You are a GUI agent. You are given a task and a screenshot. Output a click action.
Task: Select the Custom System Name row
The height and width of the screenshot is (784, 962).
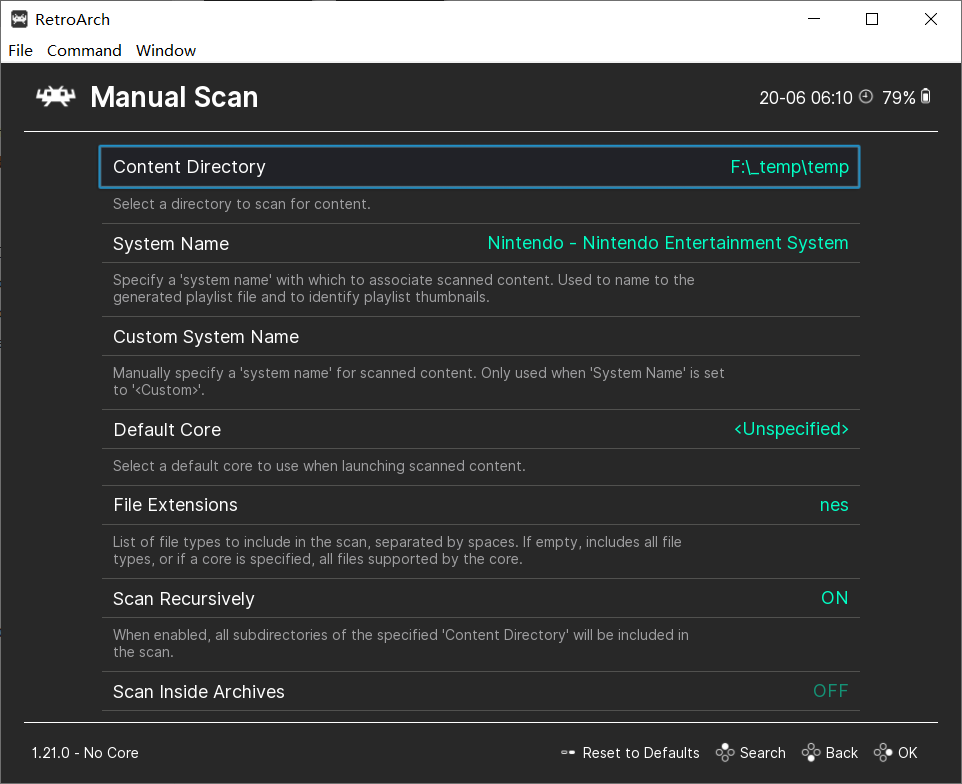pyautogui.click(x=480, y=337)
